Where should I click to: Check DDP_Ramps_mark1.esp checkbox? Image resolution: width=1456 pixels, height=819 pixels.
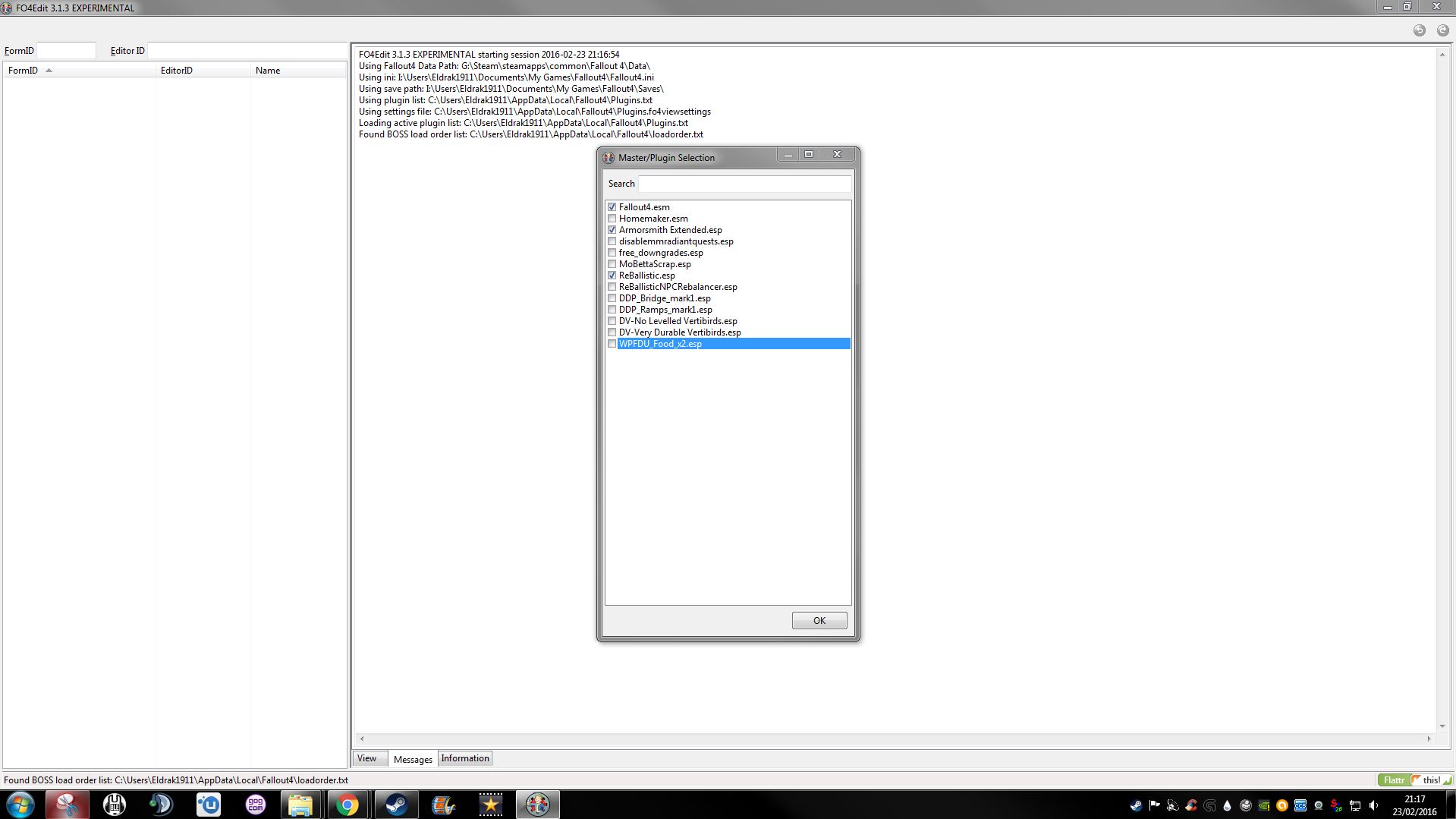612,310
